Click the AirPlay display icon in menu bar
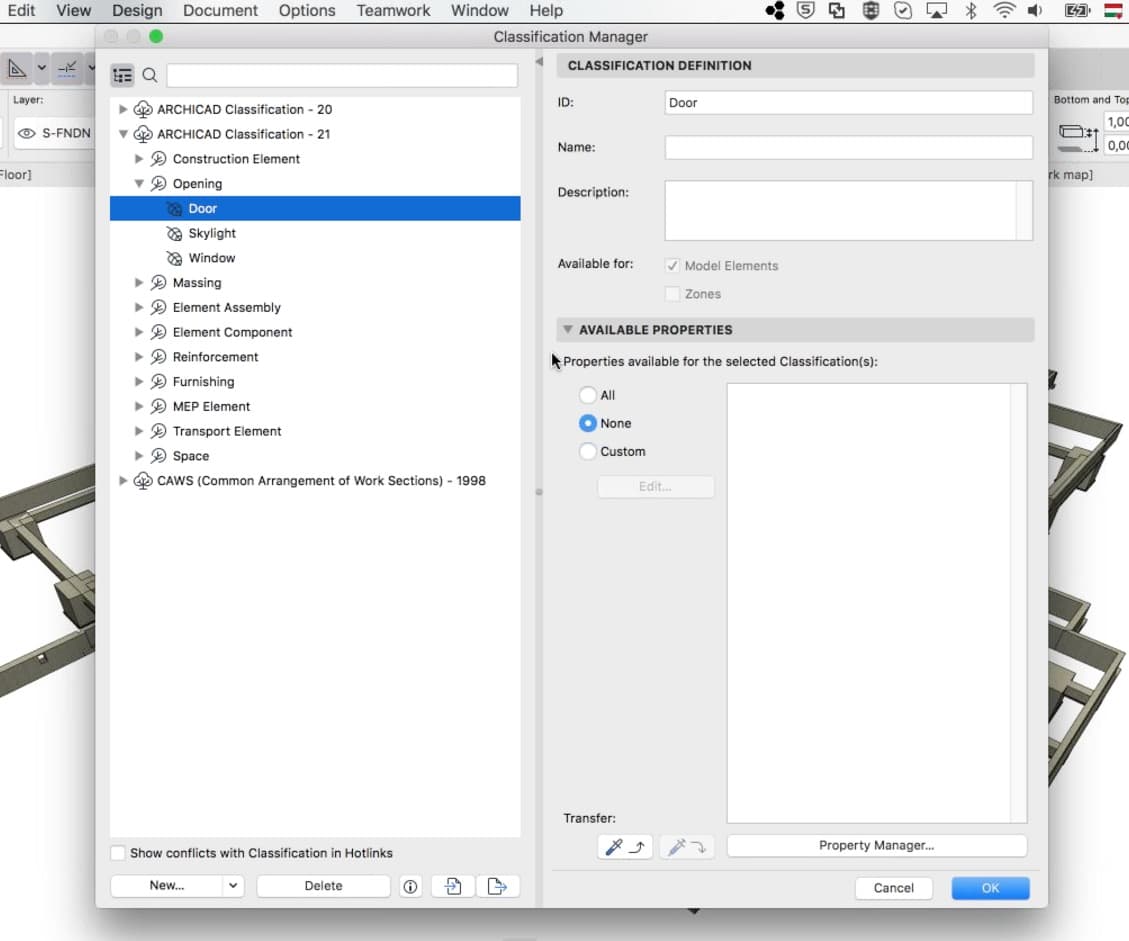This screenshot has width=1129, height=941. [936, 11]
